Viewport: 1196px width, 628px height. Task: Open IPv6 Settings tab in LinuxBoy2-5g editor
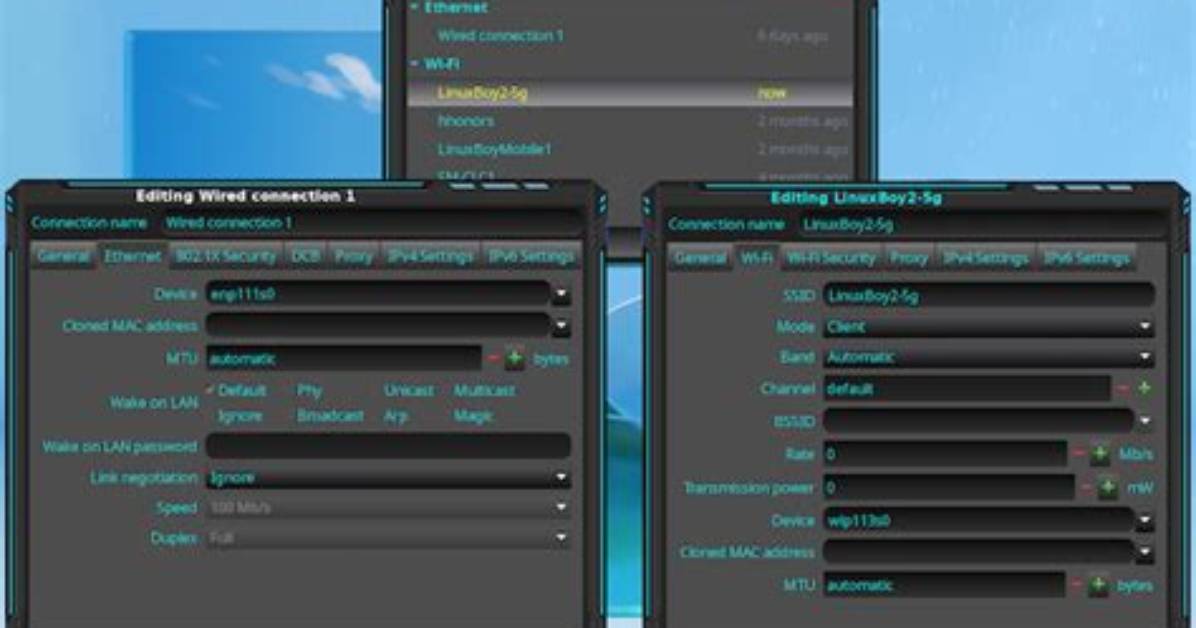pyautogui.click(x=1086, y=258)
